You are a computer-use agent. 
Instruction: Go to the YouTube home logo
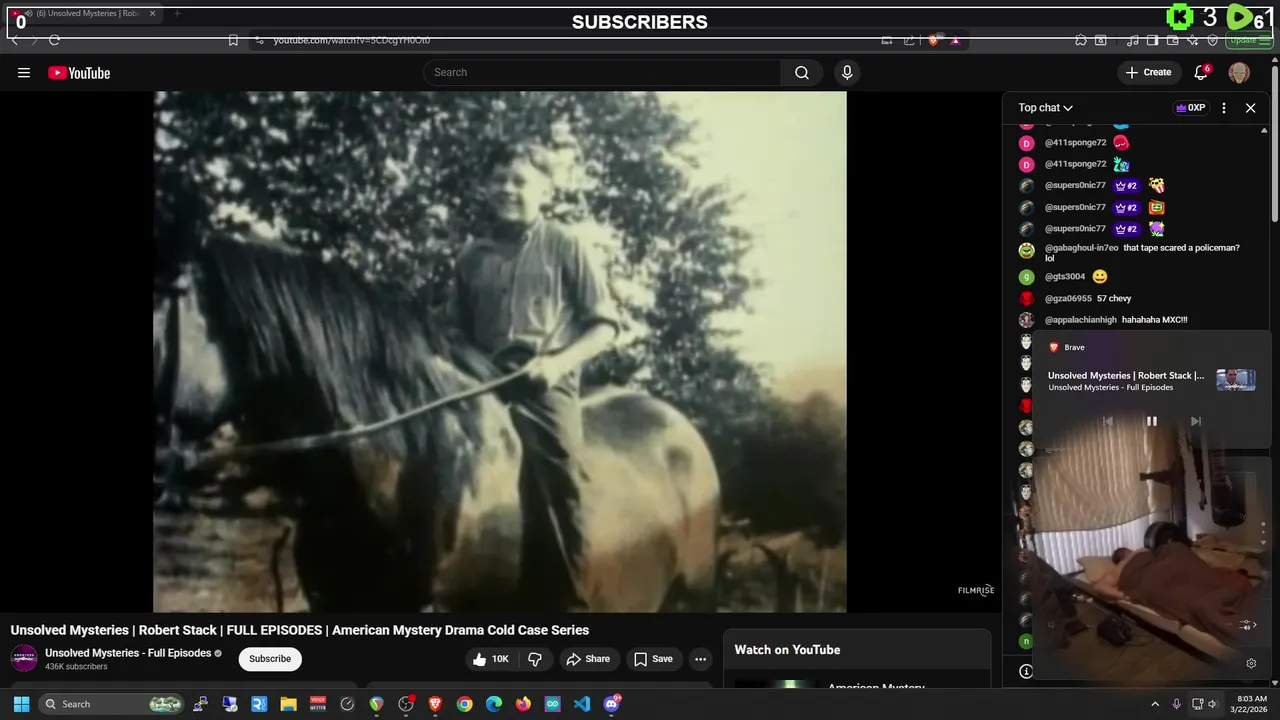point(79,73)
